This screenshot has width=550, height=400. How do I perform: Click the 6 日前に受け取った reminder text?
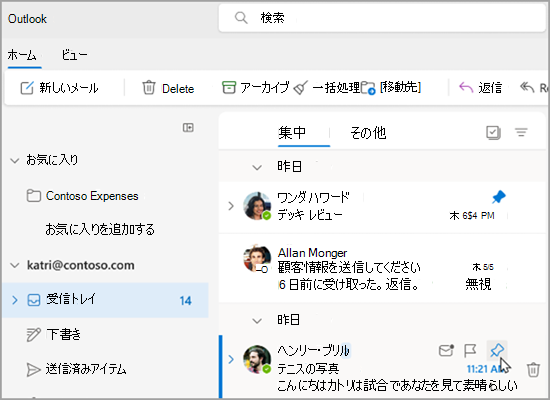click(x=349, y=284)
